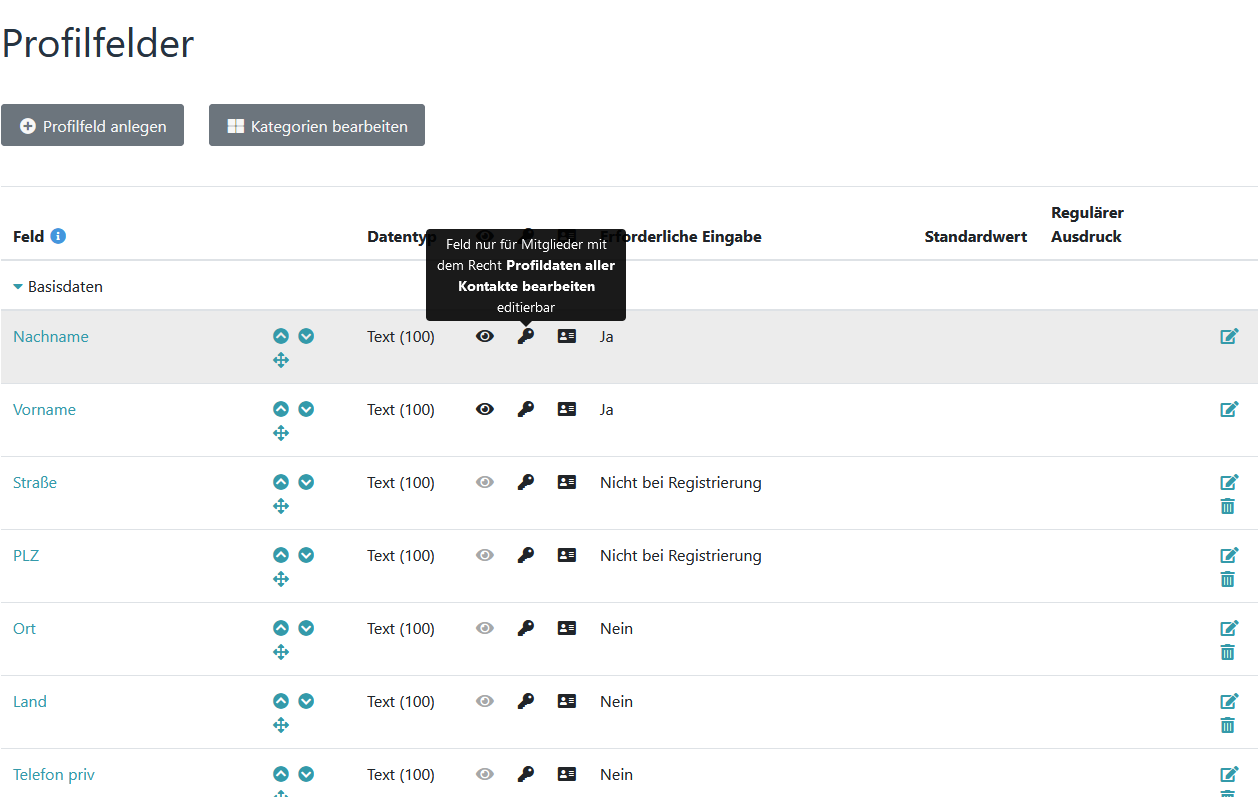Viewport: 1258px width, 797px height.
Task: Move Straße field down
Action: (306, 482)
